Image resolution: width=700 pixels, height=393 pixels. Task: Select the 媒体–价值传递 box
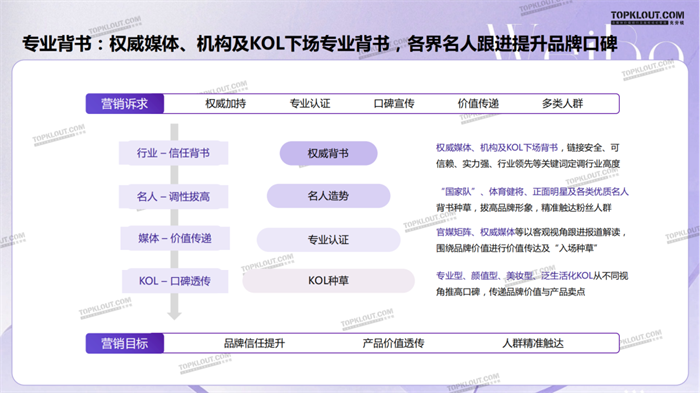pyautogui.click(x=175, y=238)
